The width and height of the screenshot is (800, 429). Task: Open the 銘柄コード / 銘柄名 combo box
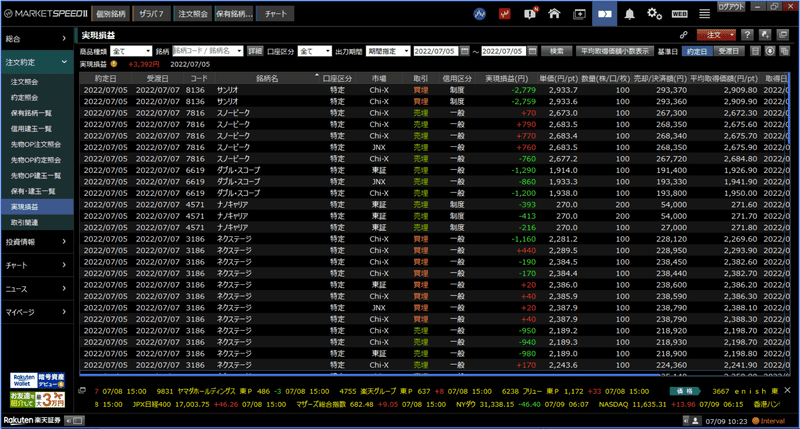tap(207, 51)
